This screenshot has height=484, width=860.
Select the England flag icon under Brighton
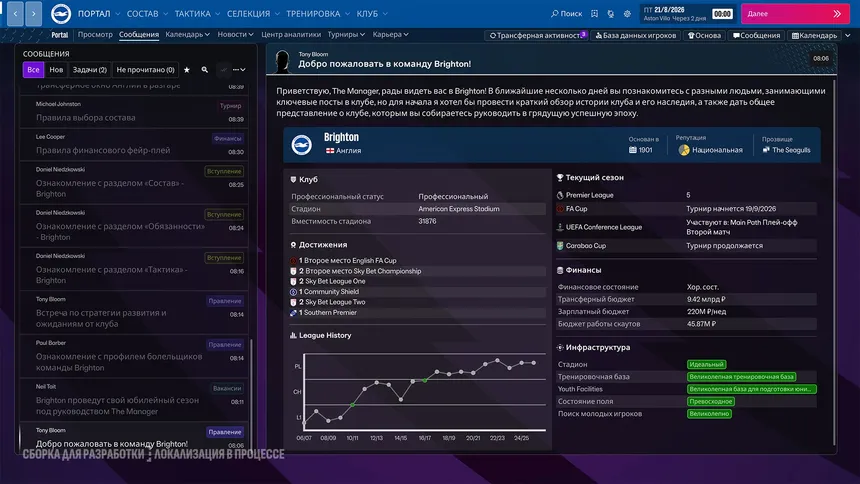click(x=330, y=150)
